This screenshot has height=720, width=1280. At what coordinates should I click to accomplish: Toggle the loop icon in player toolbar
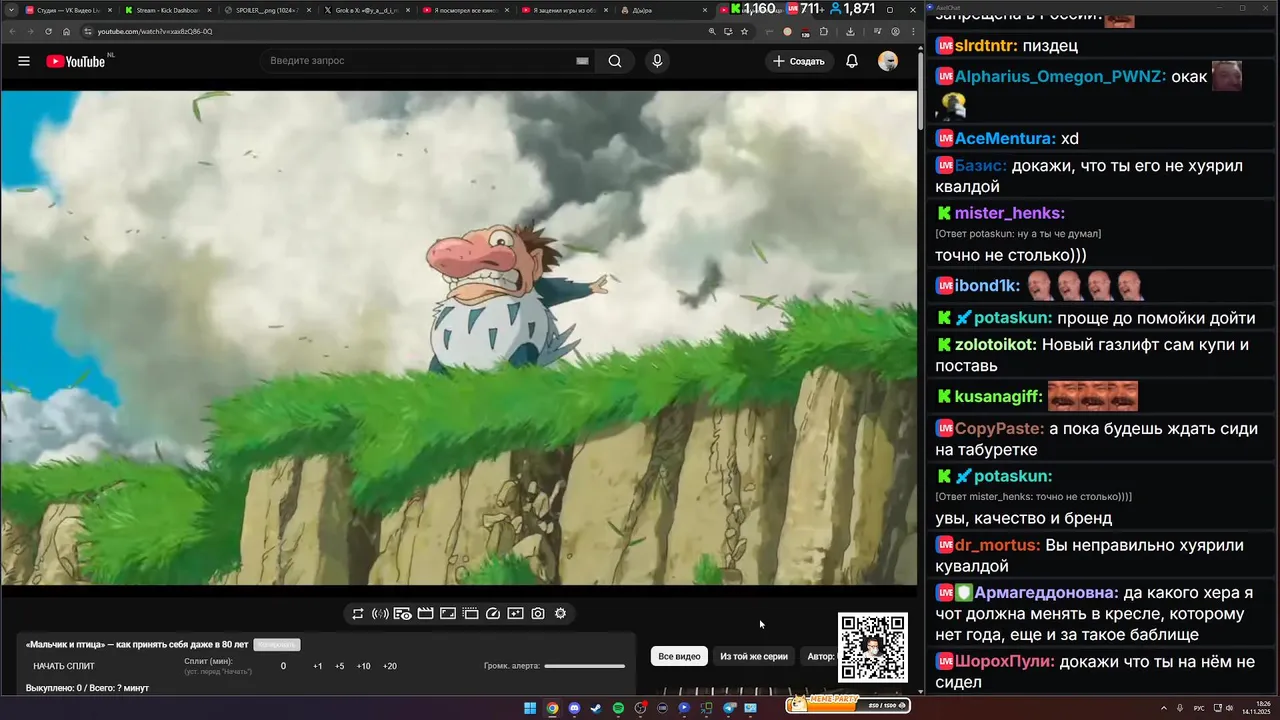point(358,613)
